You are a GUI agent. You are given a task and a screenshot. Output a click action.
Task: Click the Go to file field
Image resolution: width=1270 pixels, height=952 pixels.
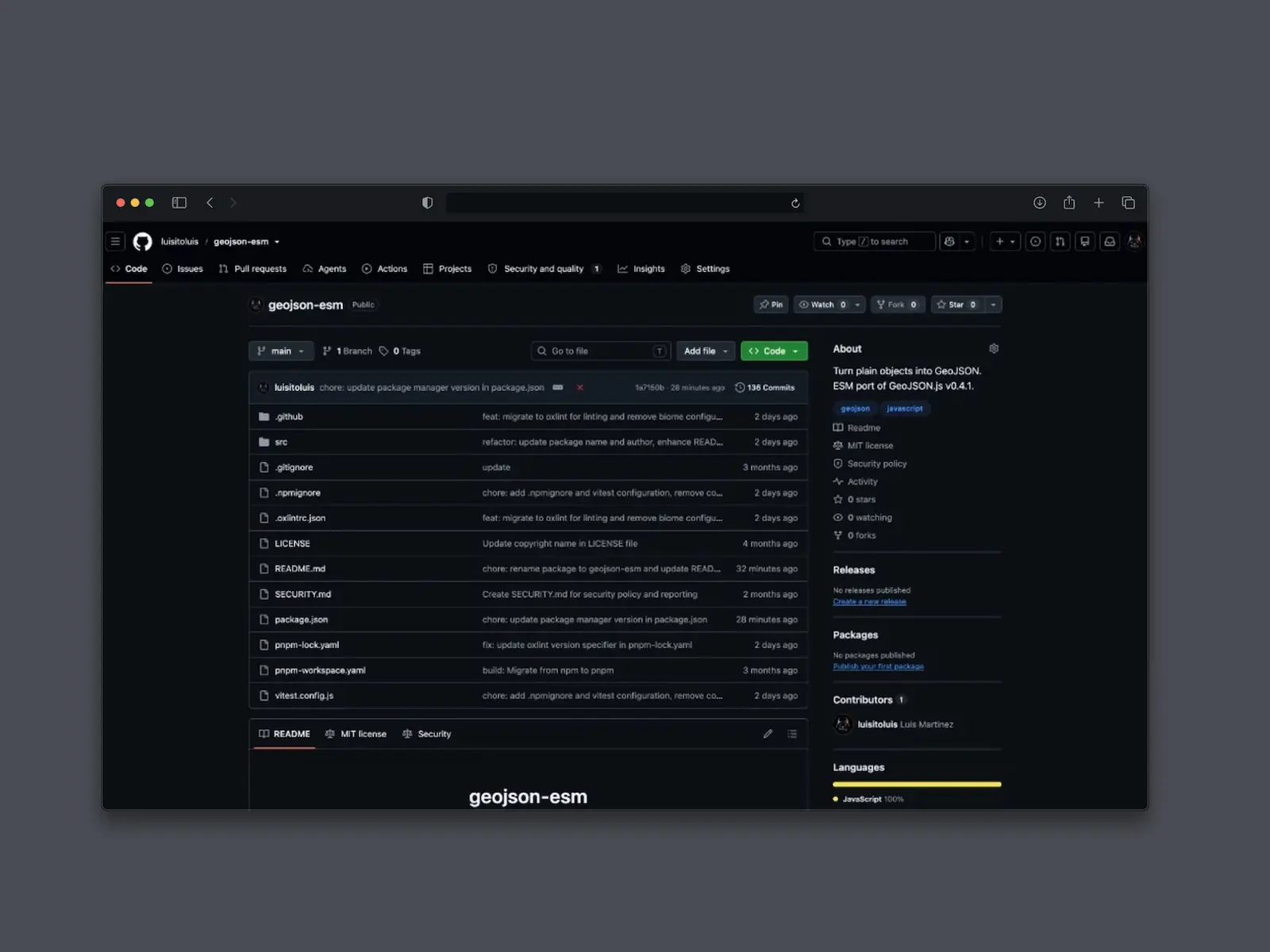(601, 351)
